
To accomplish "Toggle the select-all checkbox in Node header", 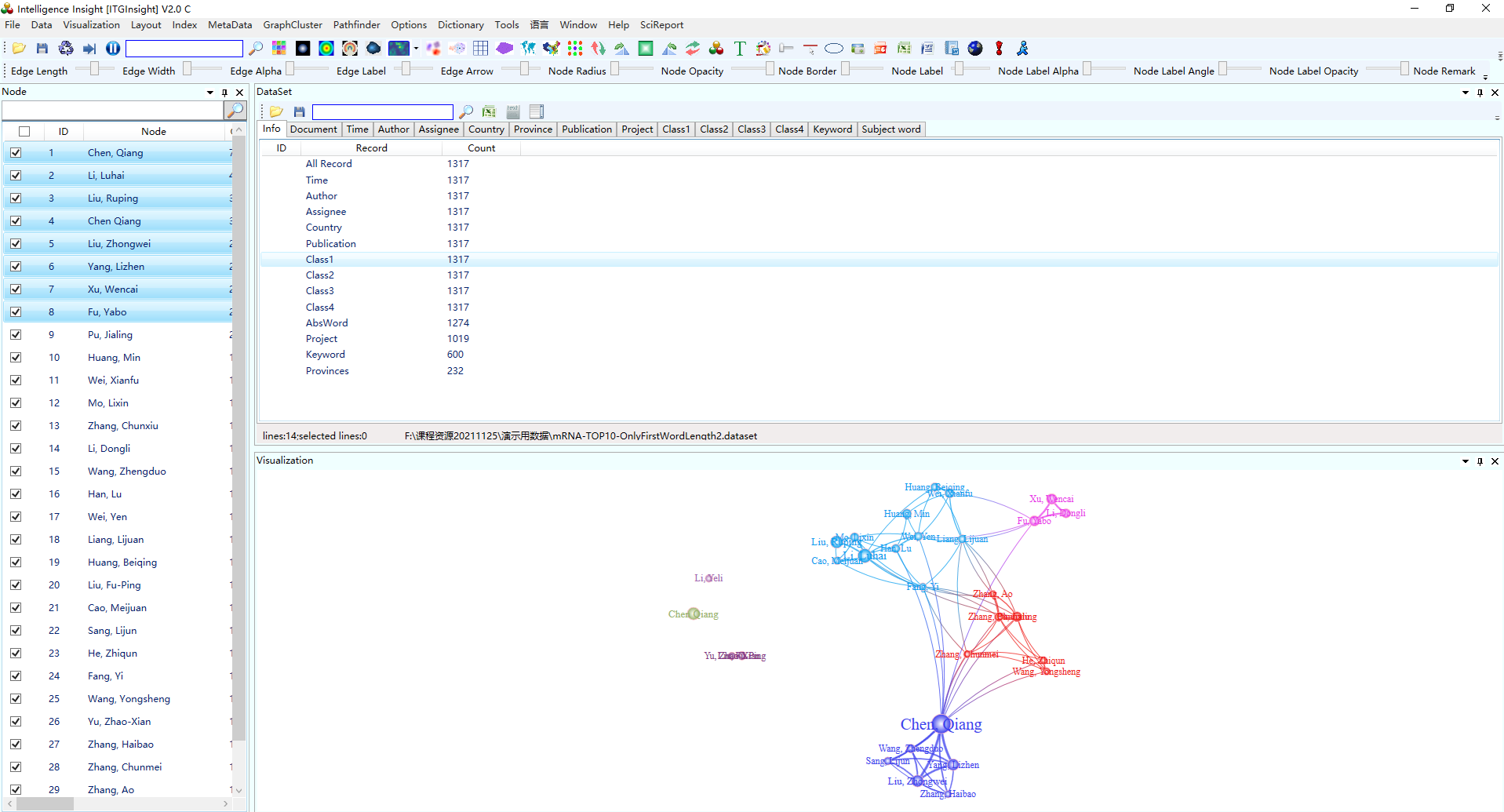I will [x=24, y=132].
